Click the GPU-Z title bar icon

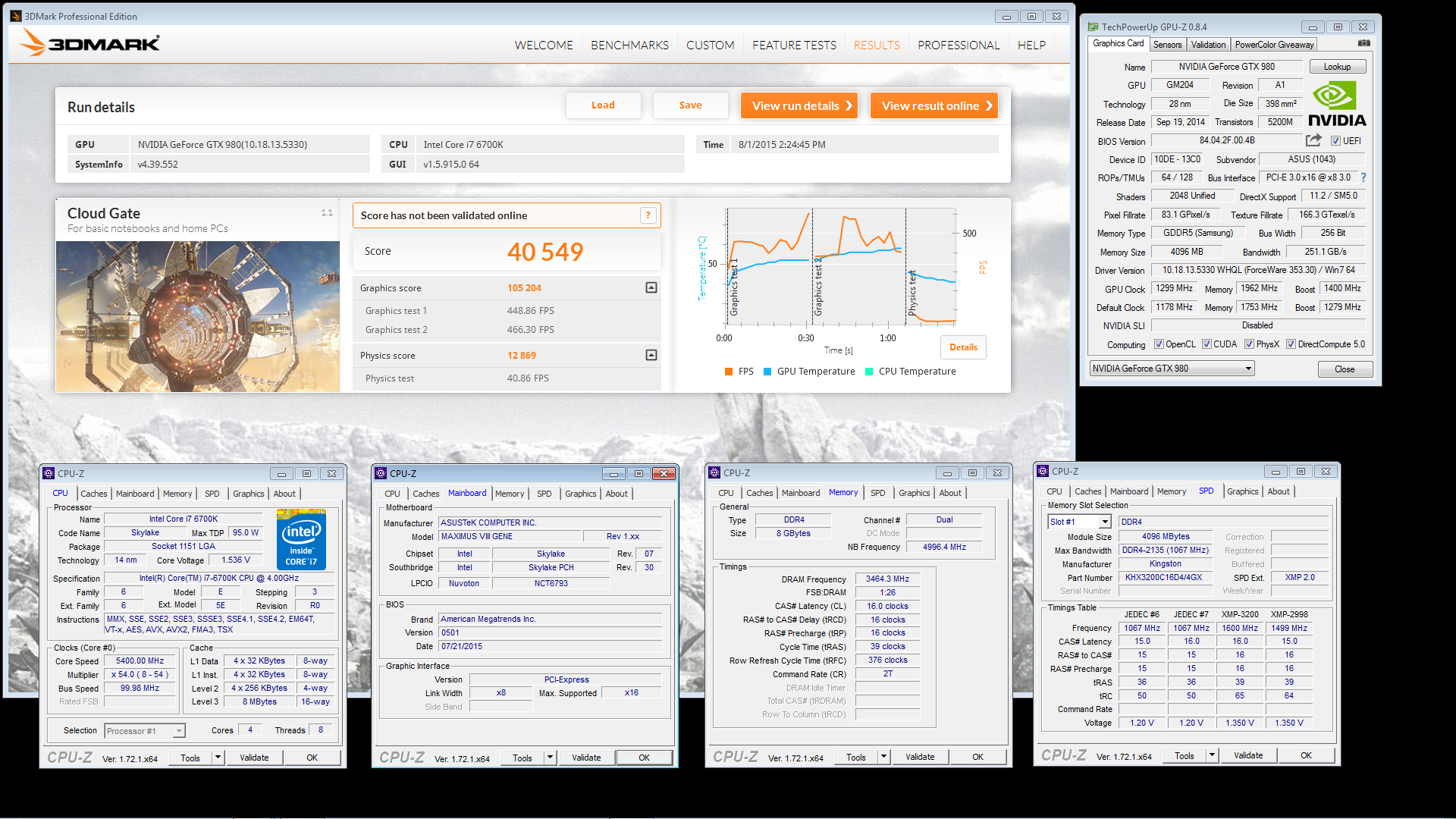(x=1093, y=27)
